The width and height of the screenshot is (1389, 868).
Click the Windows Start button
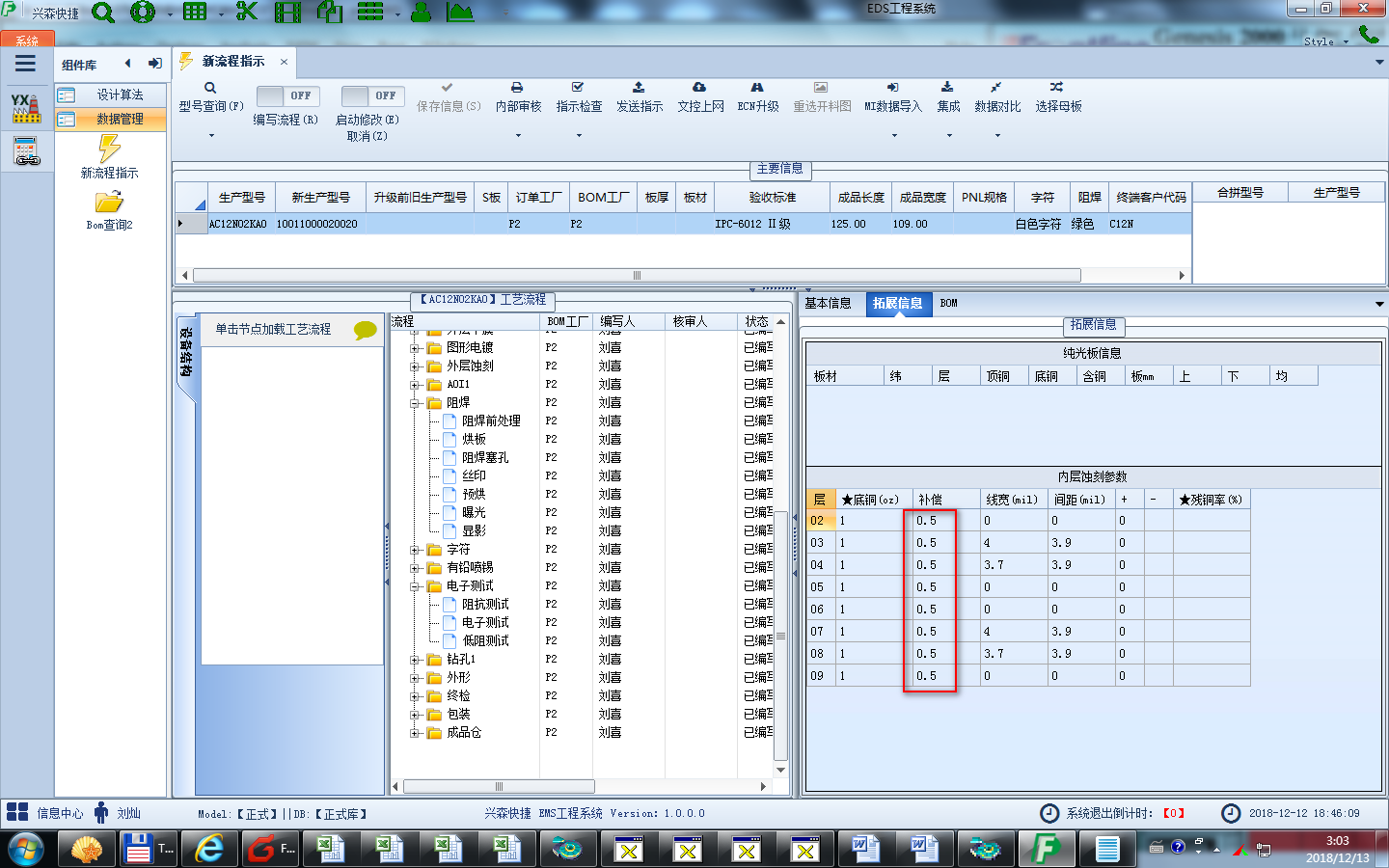coord(26,850)
